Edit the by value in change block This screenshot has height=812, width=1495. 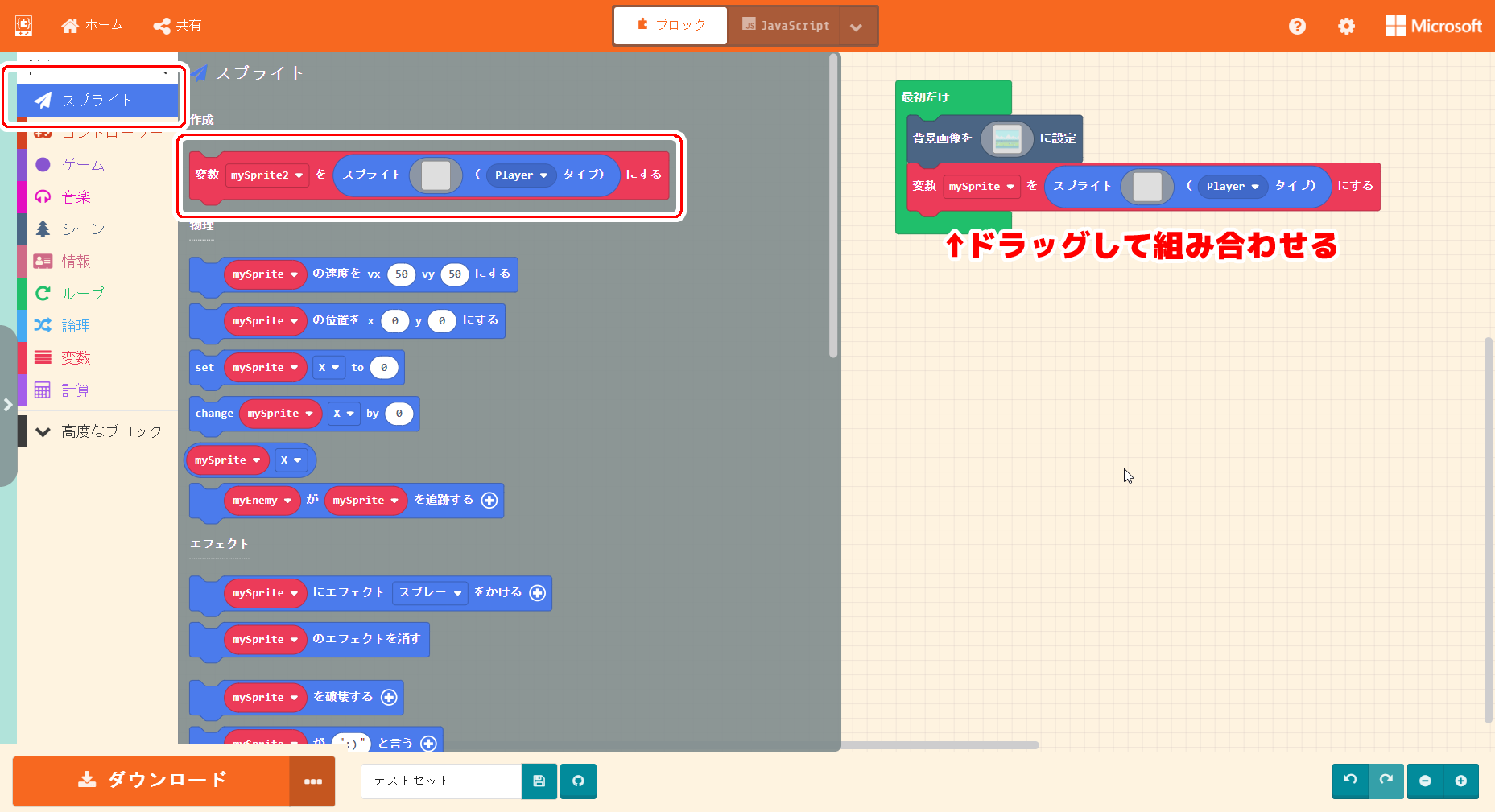[x=399, y=414]
